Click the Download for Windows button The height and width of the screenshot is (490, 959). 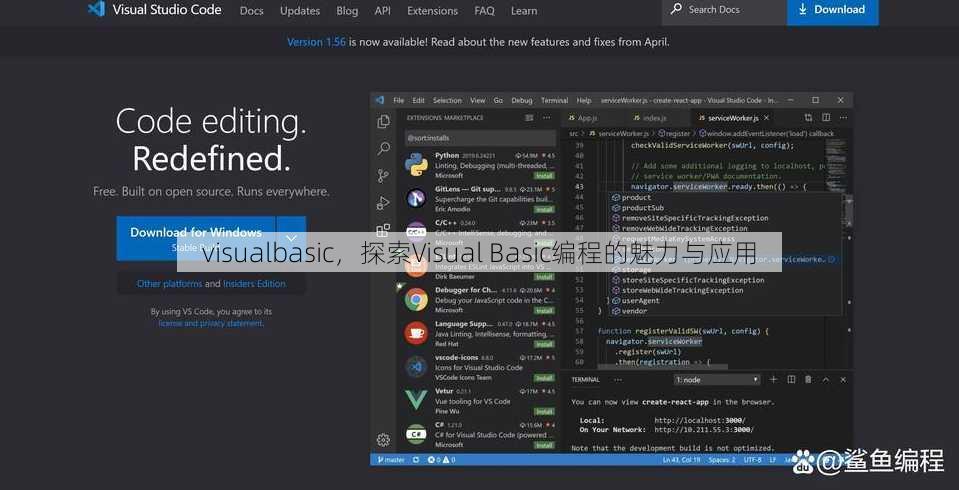pos(196,239)
